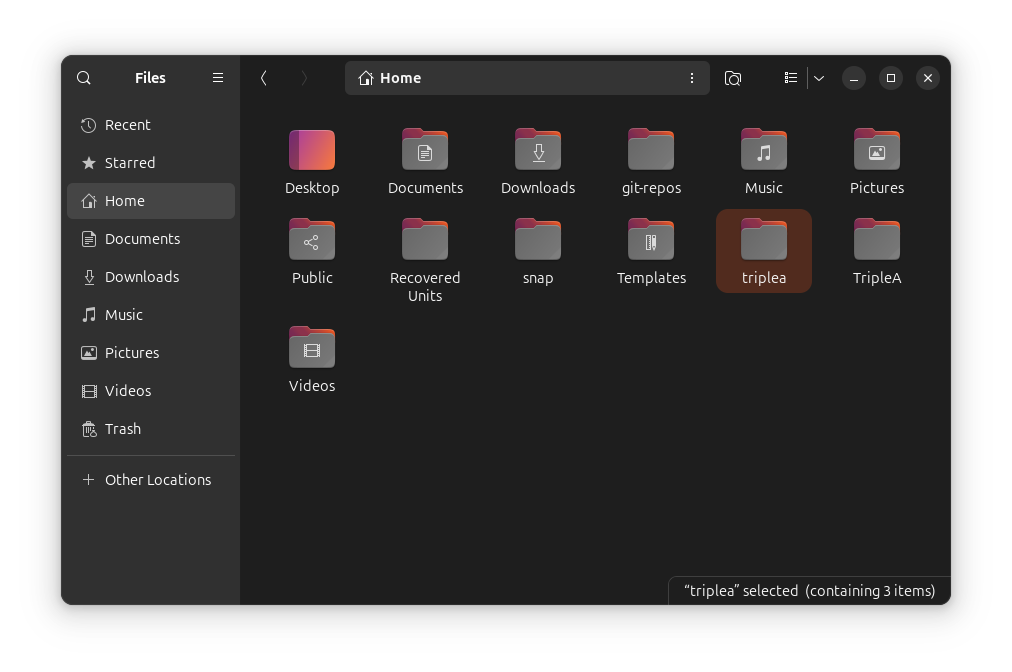Open Pictures in the sidebar

click(151, 353)
